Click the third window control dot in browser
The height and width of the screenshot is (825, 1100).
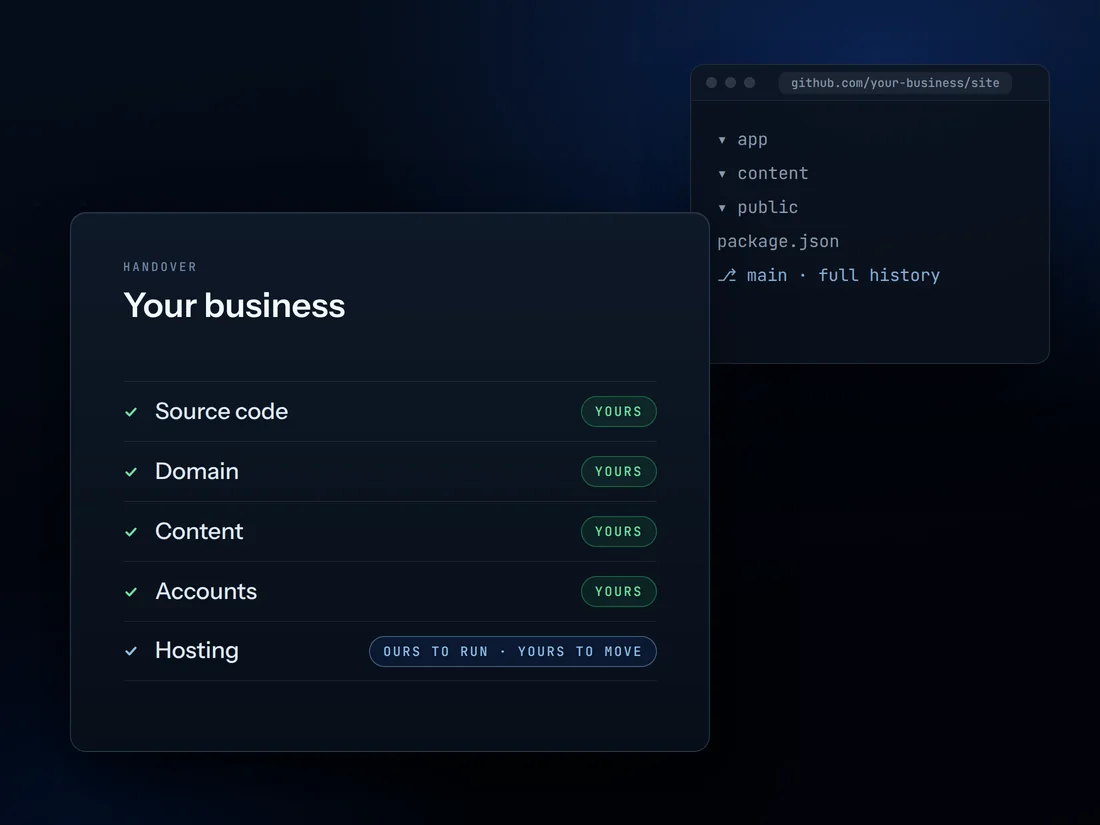pyautogui.click(x=749, y=83)
